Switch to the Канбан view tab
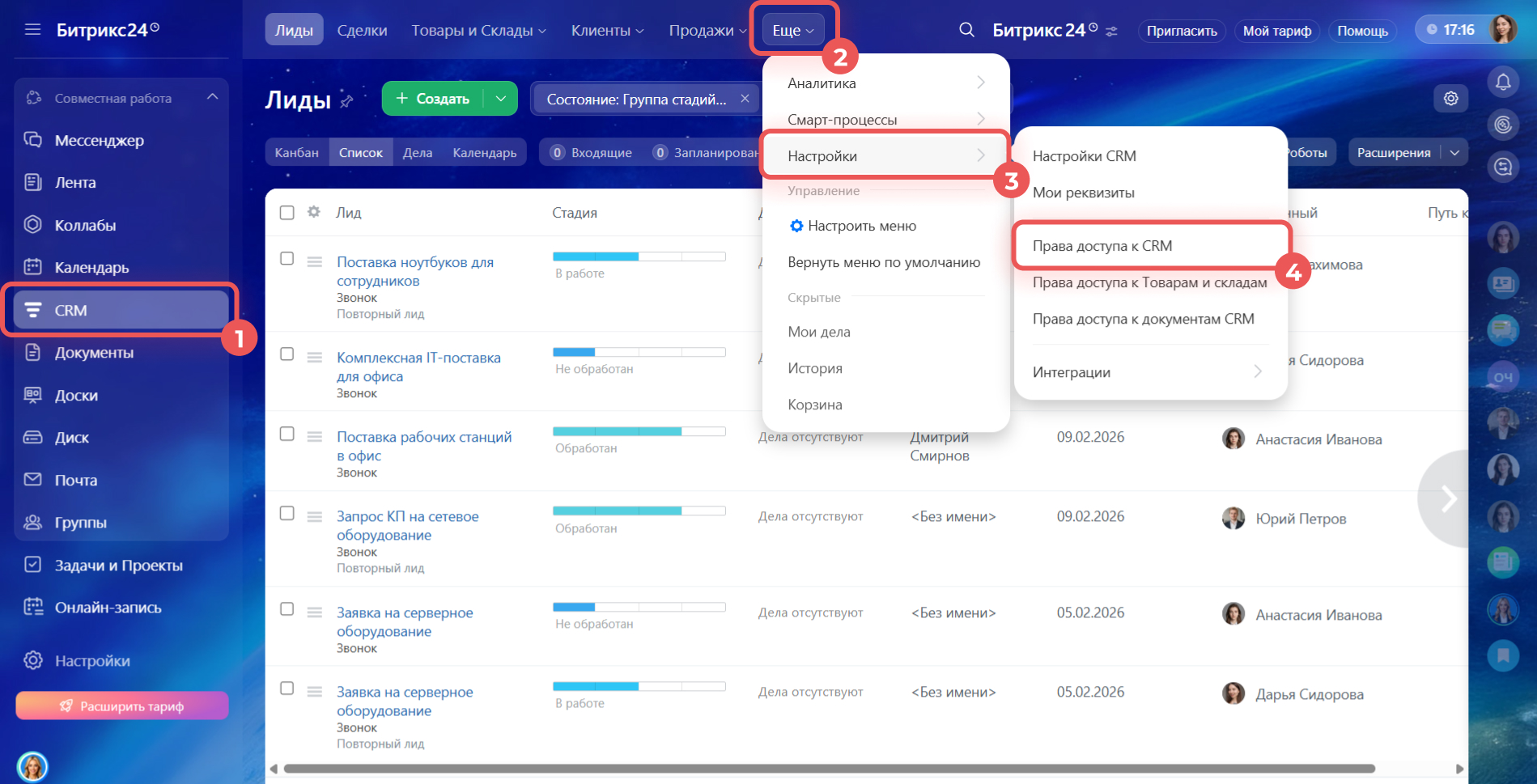Screen dimensions: 1537x784 (296, 153)
